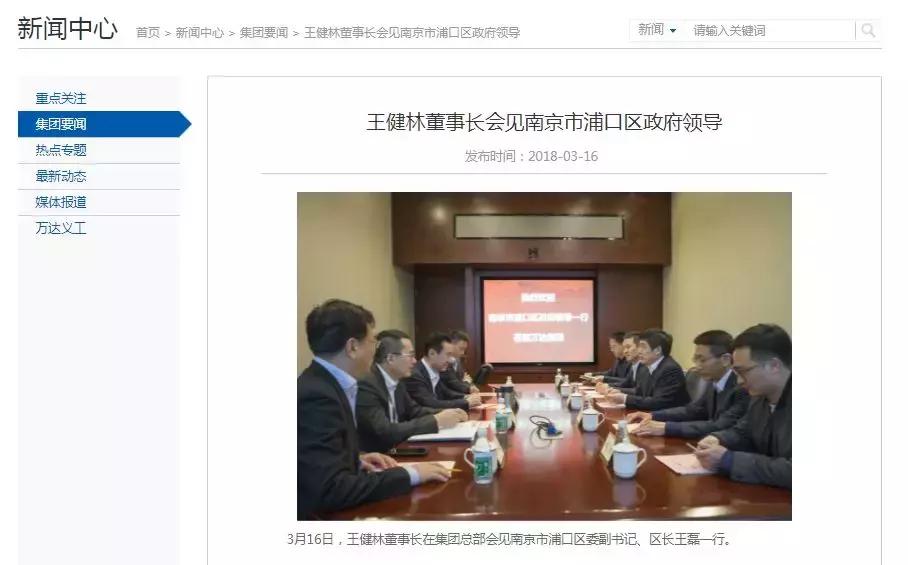
Task: Select 媒体报道 in the left menu
Action: 61,202
